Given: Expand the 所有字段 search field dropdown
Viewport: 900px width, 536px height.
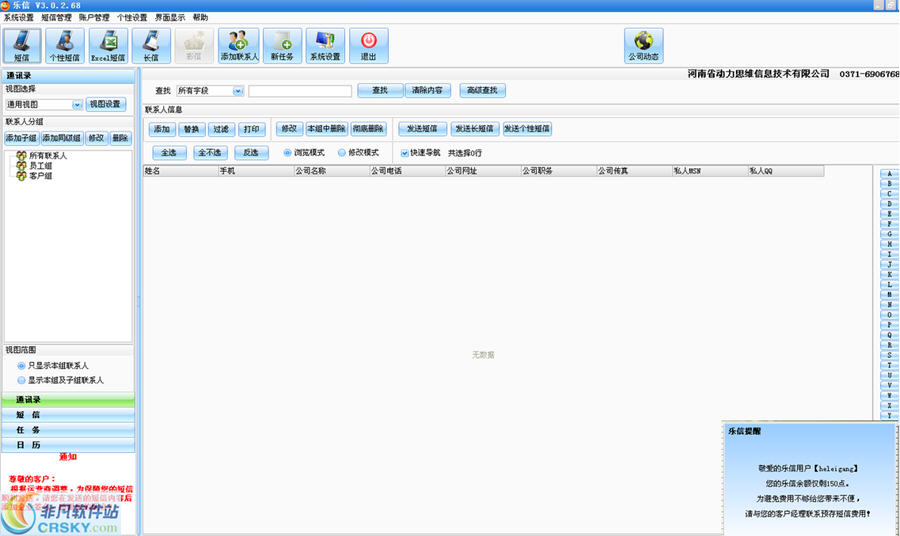Looking at the screenshot, I should (238, 91).
